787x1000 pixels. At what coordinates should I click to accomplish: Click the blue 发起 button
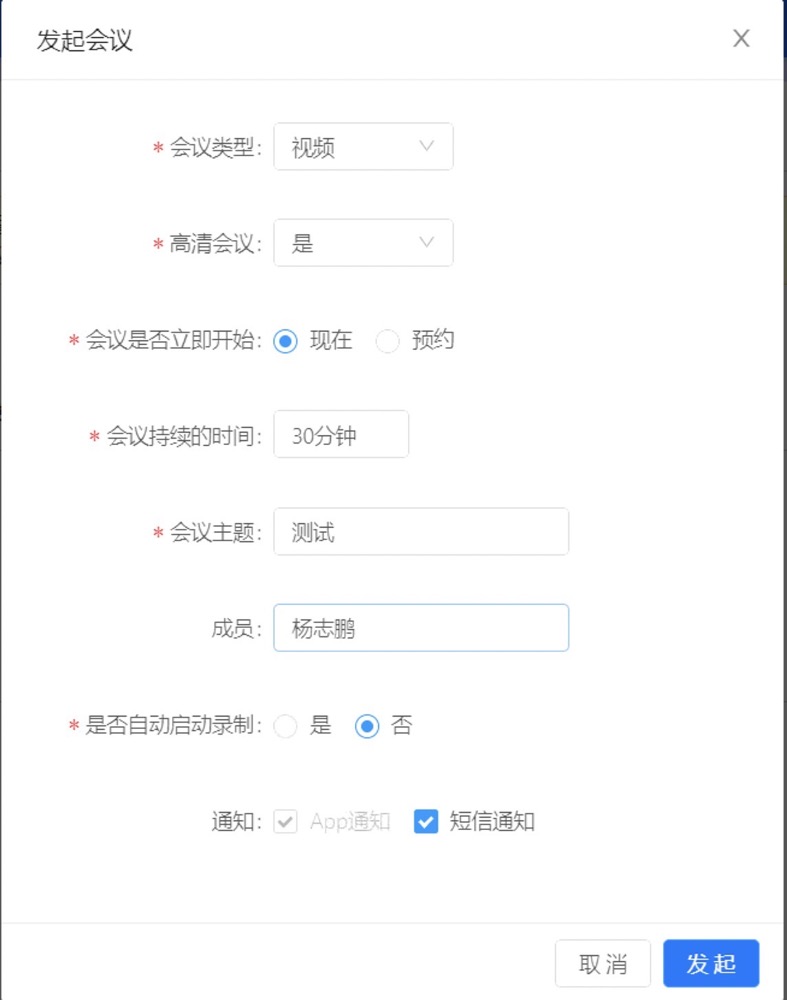click(711, 964)
